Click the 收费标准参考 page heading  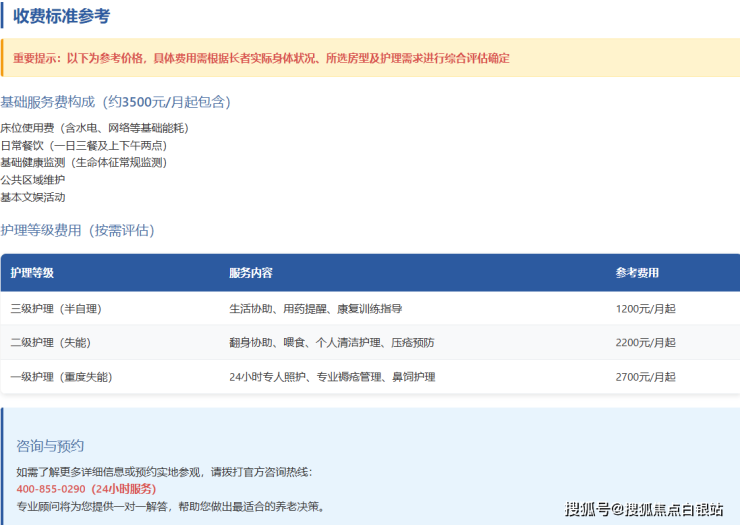[x=61, y=16]
